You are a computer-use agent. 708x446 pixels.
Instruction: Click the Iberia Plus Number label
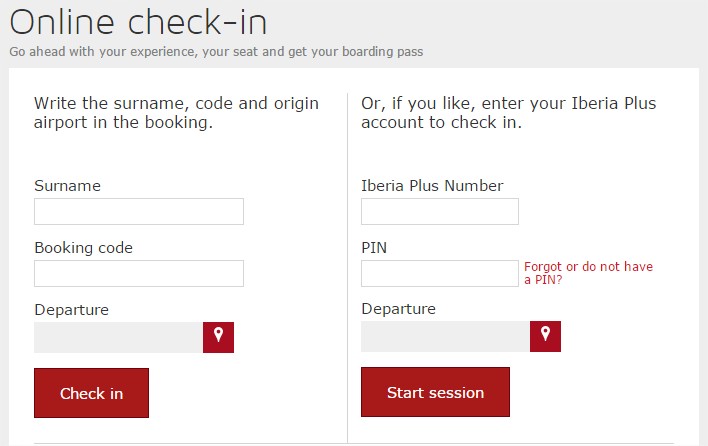[x=432, y=186]
